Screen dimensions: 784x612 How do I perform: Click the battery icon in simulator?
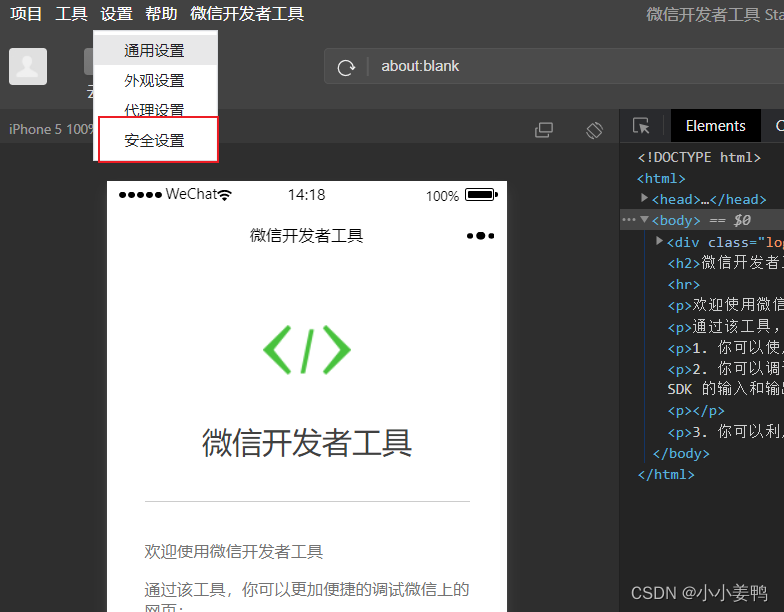[x=482, y=194]
